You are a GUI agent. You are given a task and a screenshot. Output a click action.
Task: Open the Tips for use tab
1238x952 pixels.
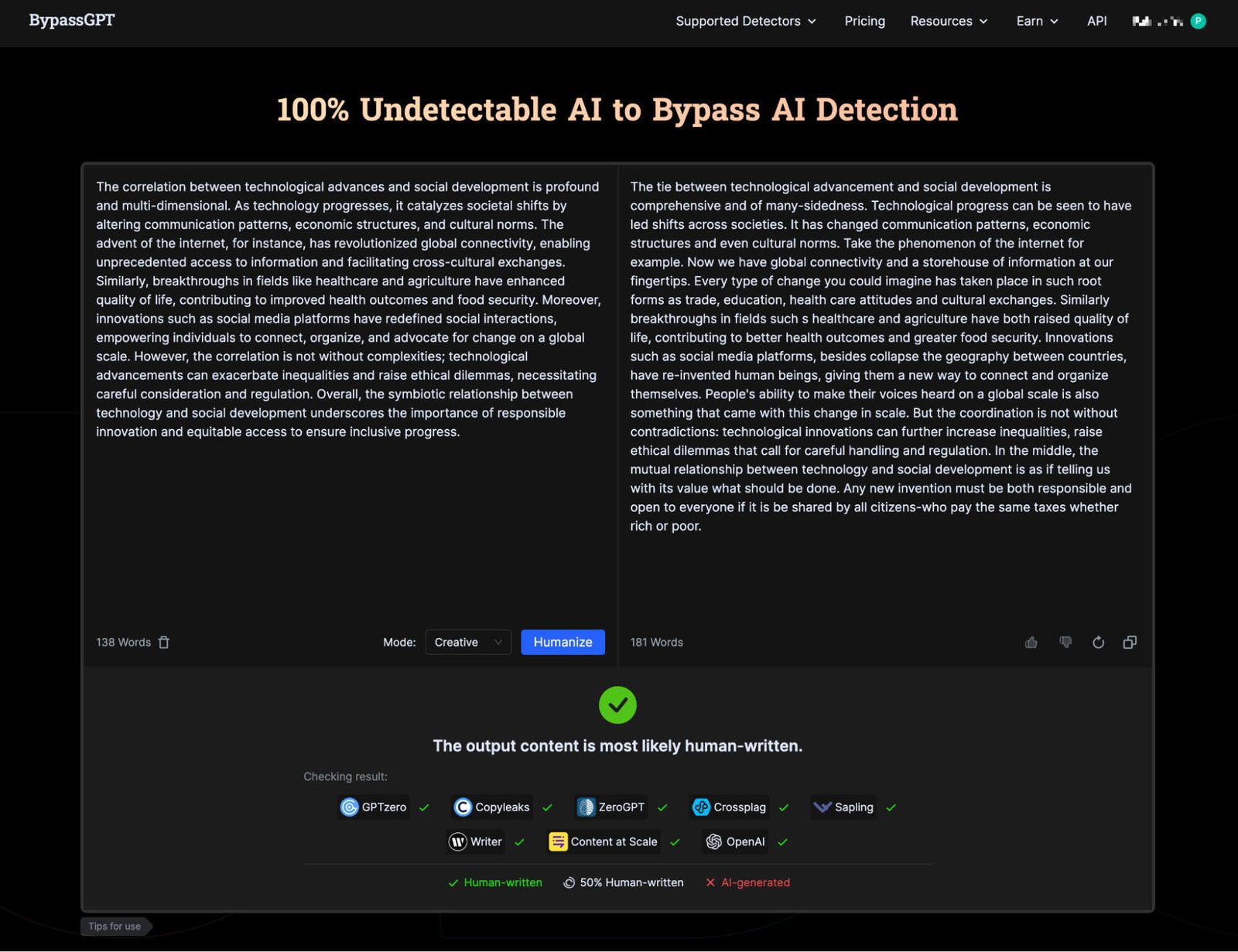(x=115, y=926)
